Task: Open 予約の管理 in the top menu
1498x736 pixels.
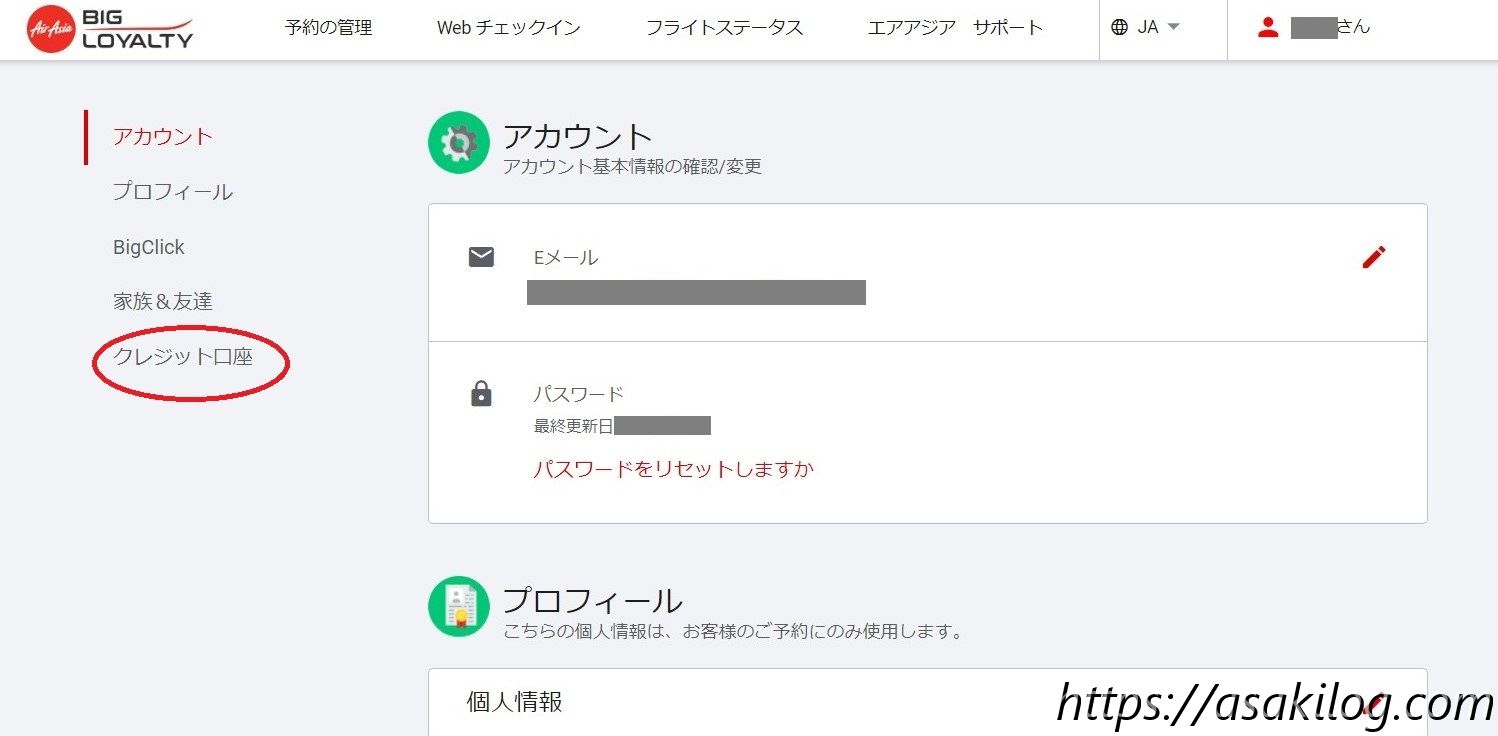Action: (328, 28)
